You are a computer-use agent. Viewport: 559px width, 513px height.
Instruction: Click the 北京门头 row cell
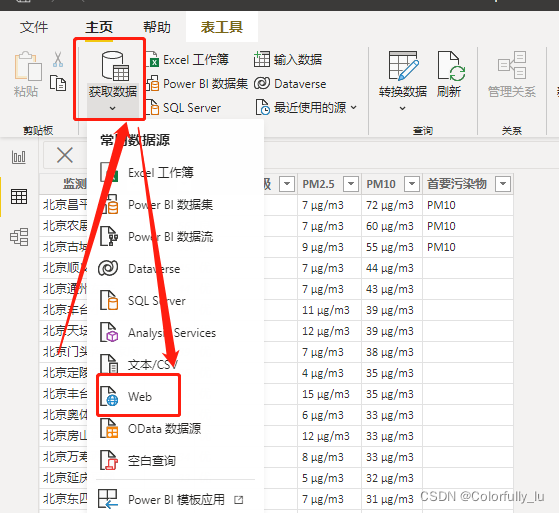tap(63, 352)
